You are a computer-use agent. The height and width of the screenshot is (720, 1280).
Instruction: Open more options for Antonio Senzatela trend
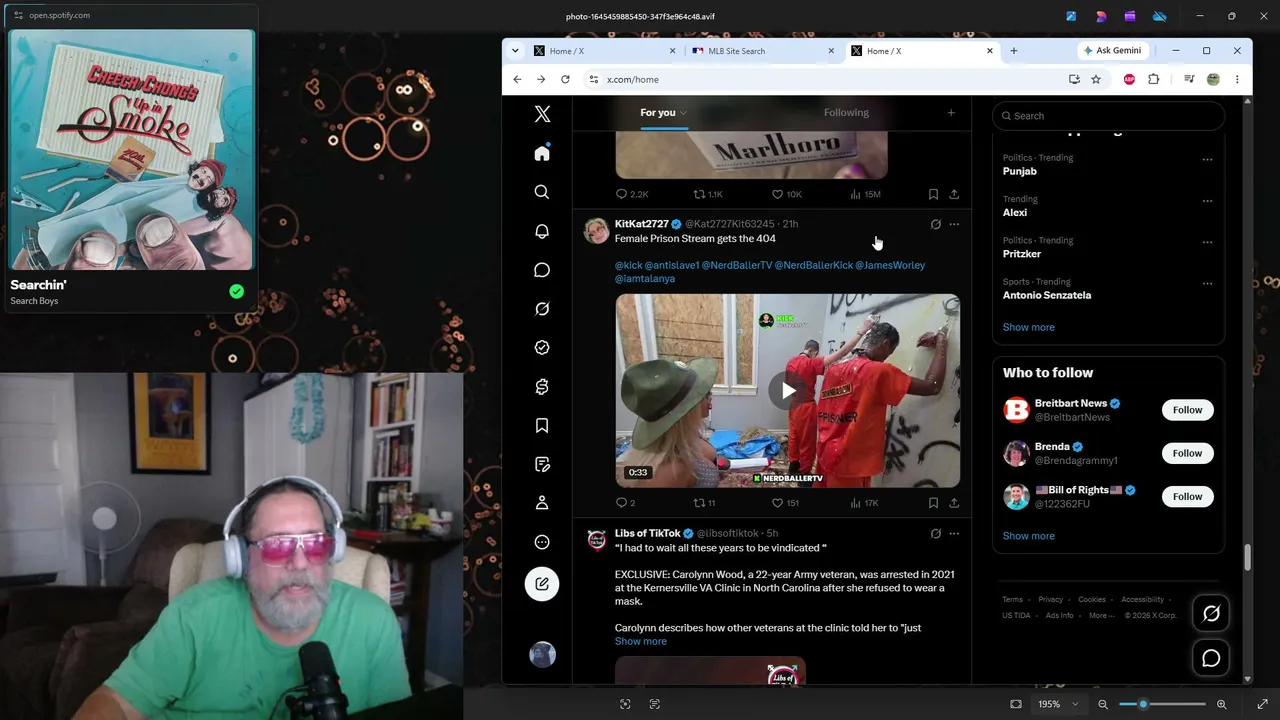point(1207,283)
